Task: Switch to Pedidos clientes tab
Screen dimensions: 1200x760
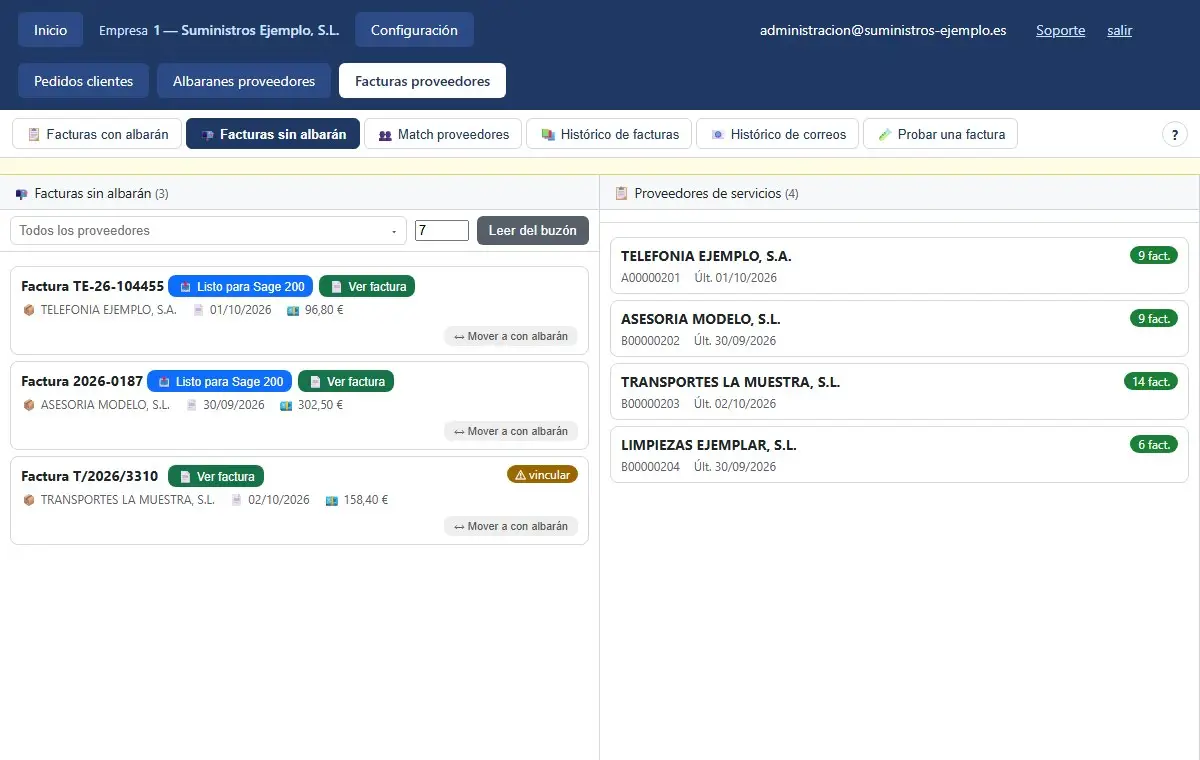Action: (83, 81)
